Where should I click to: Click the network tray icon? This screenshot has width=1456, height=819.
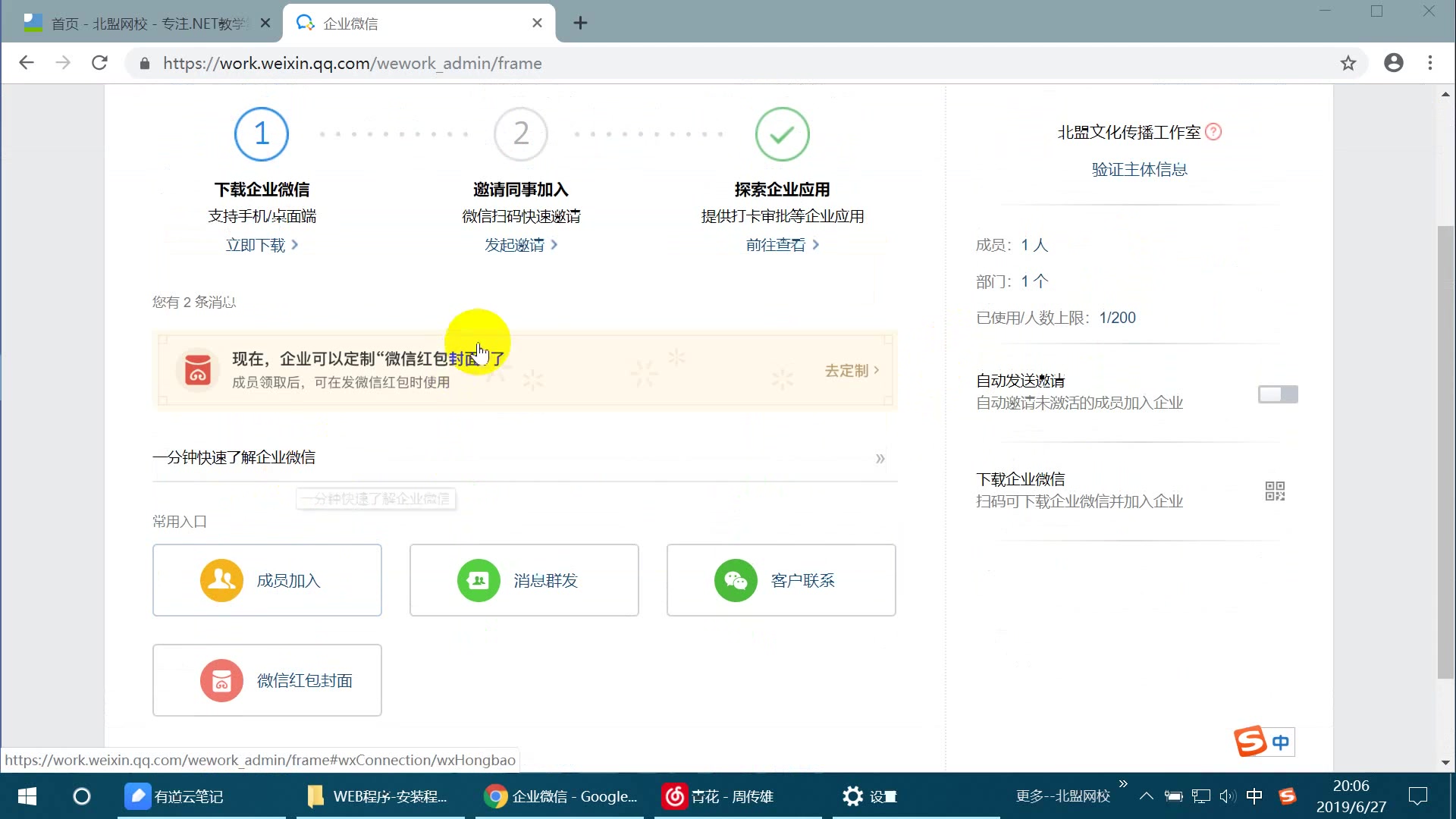[x=1200, y=796]
